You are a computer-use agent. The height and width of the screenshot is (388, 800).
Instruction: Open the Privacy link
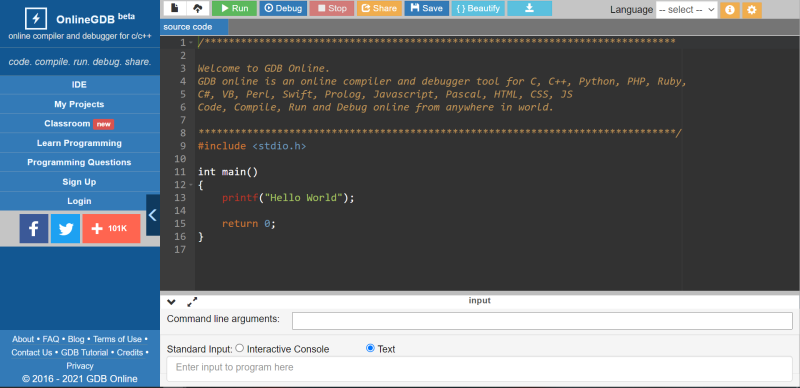coord(80,366)
